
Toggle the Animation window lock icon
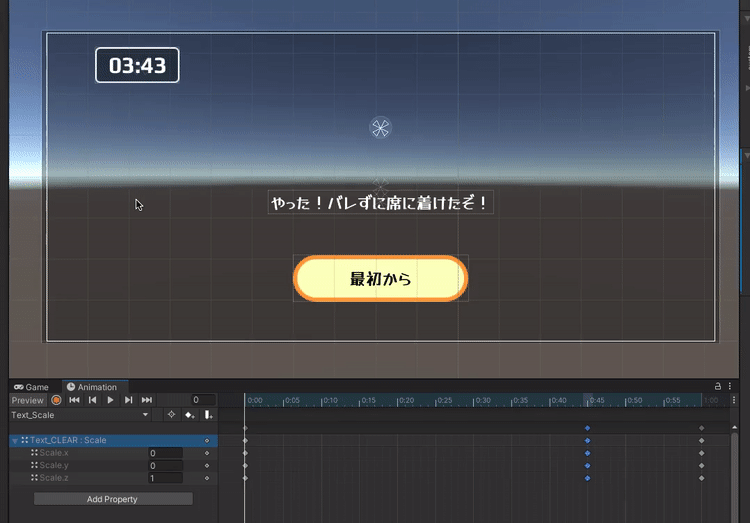717,386
